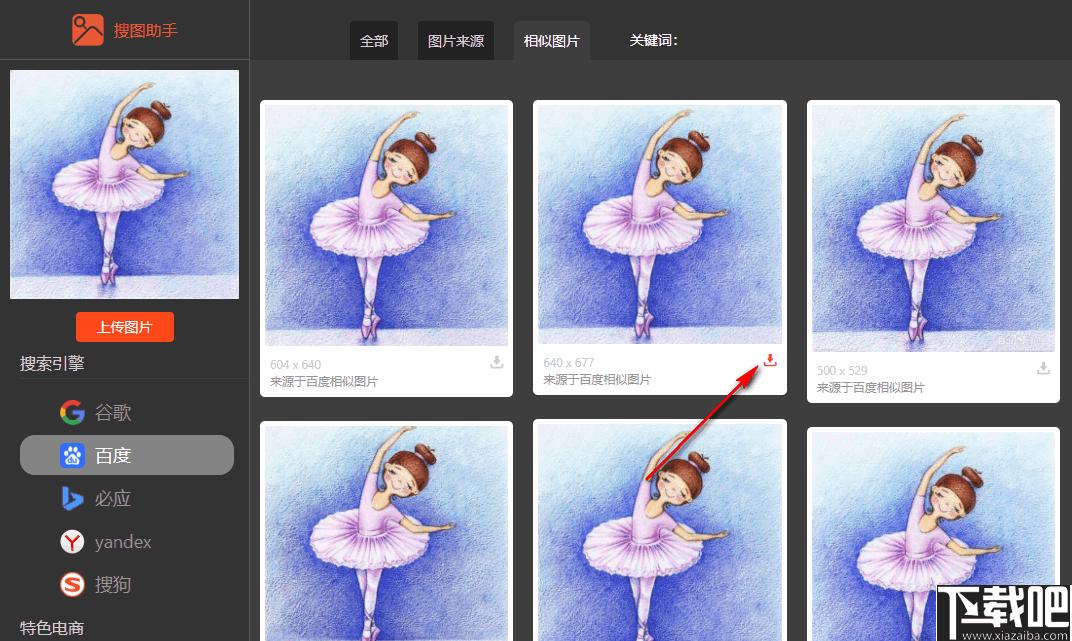Image resolution: width=1072 pixels, height=641 pixels.
Task: Click the Yandex logo icon
Action: pos(72,541)
